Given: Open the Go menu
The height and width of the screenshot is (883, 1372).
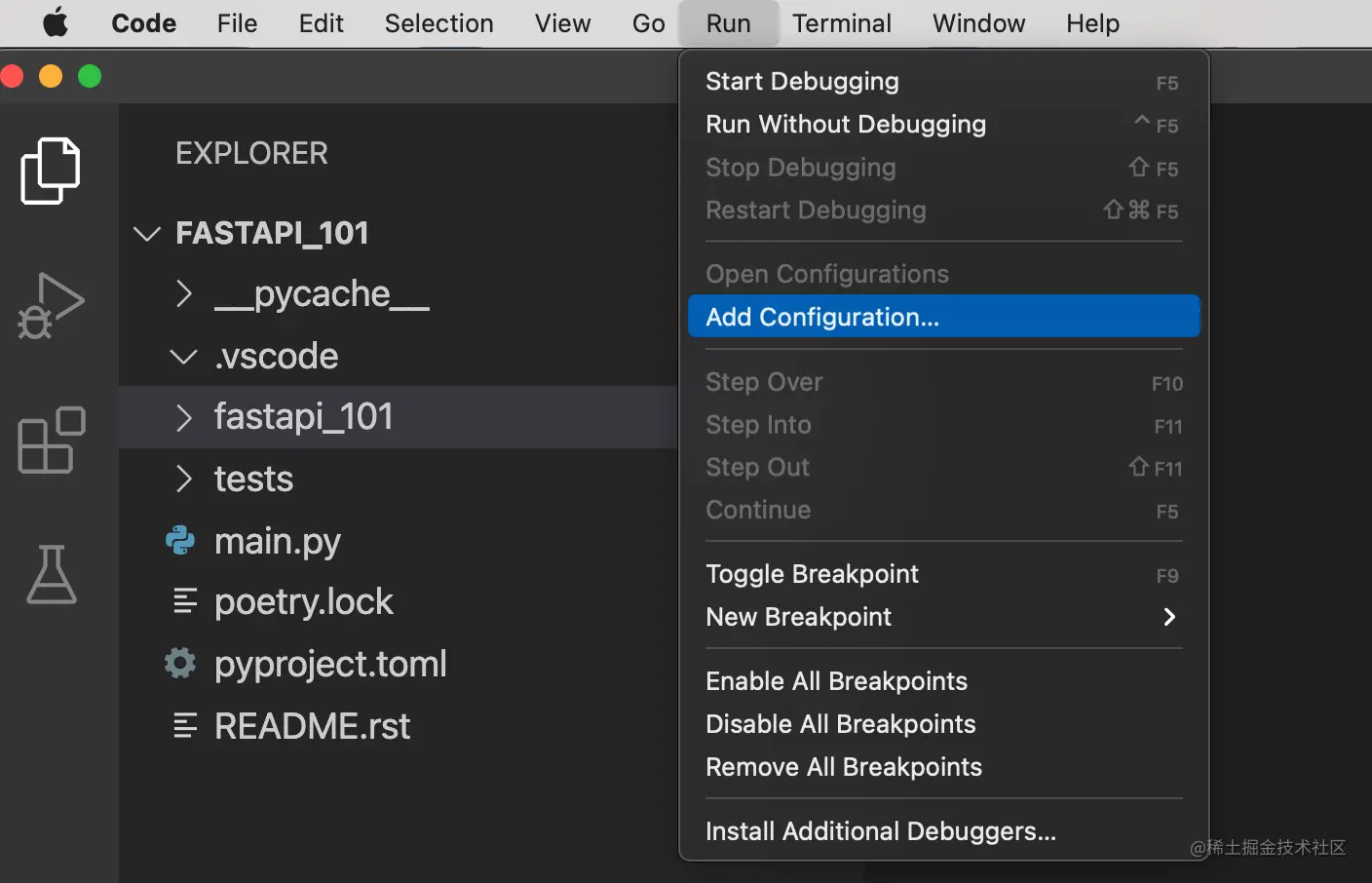Looking at the screenshot, I should point(648,23).
